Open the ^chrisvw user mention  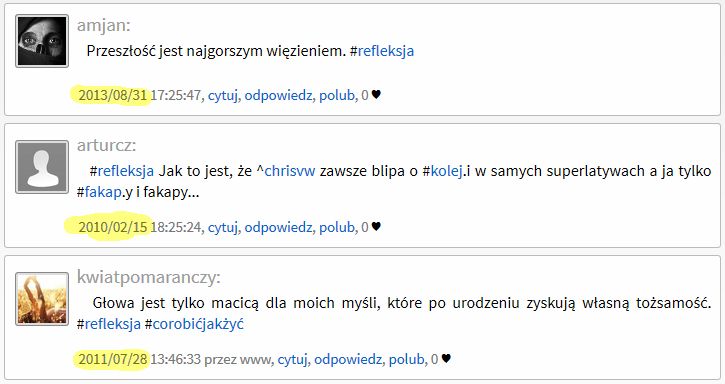[x=286, y=171]
